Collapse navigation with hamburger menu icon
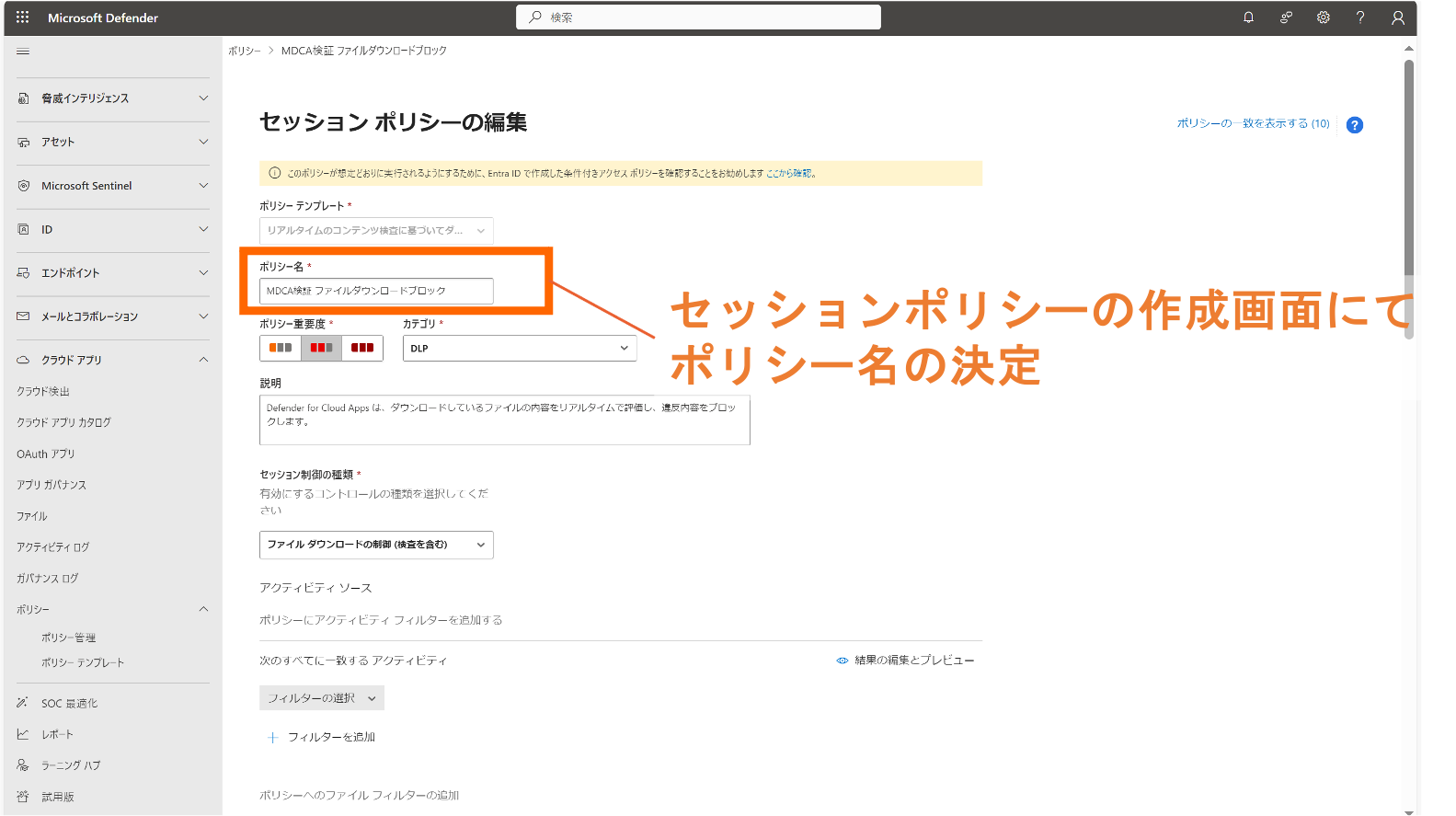This screenshot has width=1456, height=816. coord(23,52)
